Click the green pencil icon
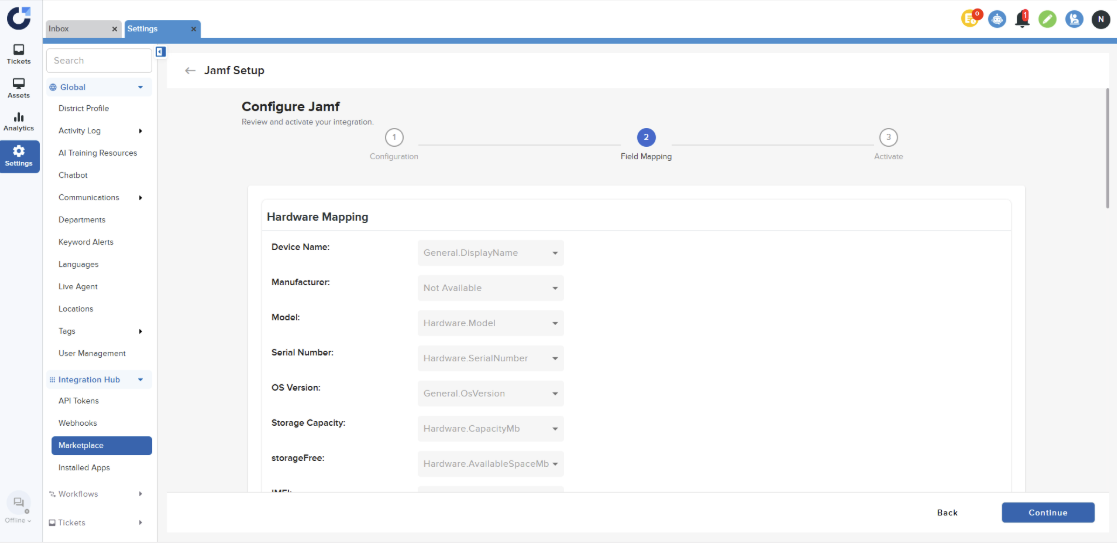Image resolution: width=1117 pixels, height=543 pixels. coord(1047,19)
